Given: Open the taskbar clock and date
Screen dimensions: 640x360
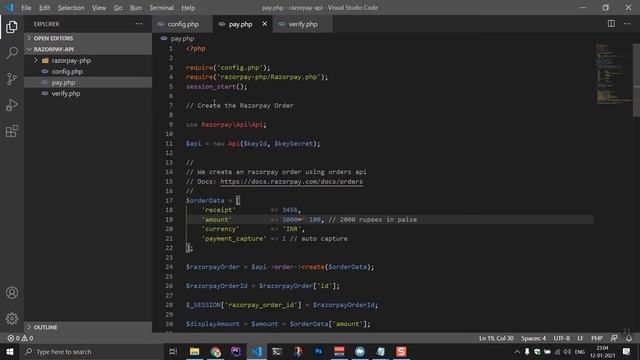Looking at the screenshot, I should pos(602,351).
